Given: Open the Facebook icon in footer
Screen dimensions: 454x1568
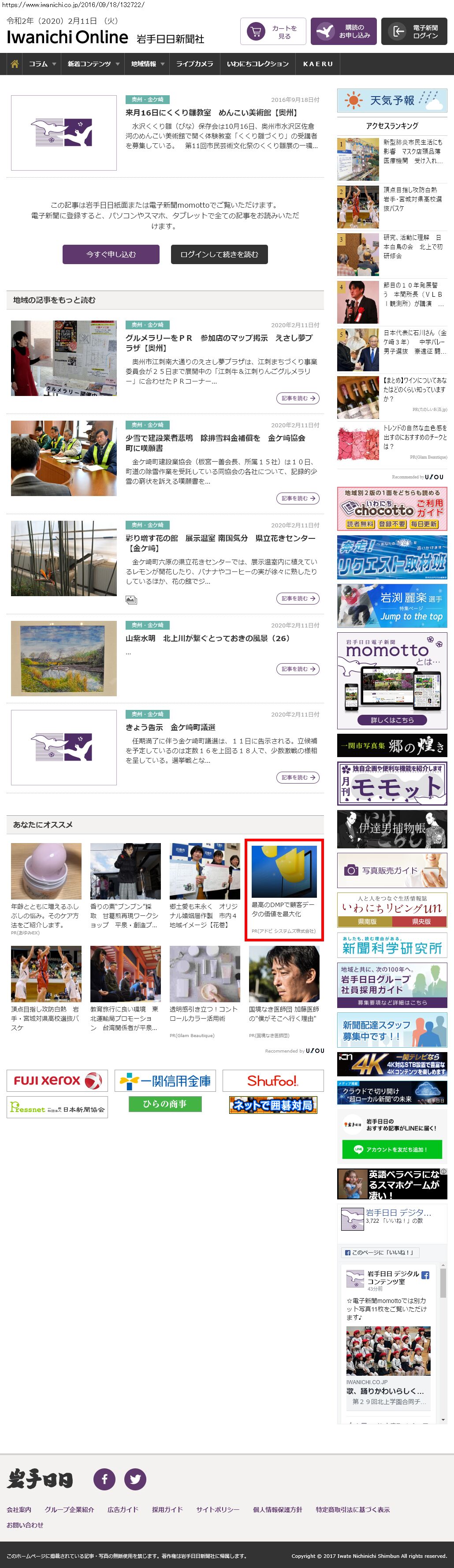Looking at the screenshot, I should click(104, 1478).
